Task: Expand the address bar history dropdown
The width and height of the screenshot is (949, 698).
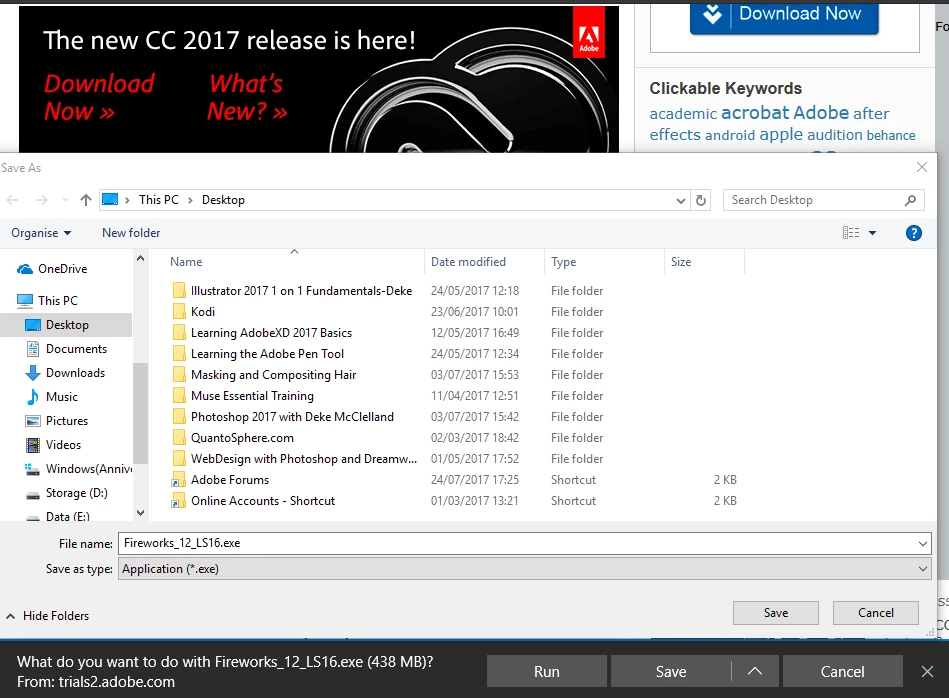Action: pos(681,200)
